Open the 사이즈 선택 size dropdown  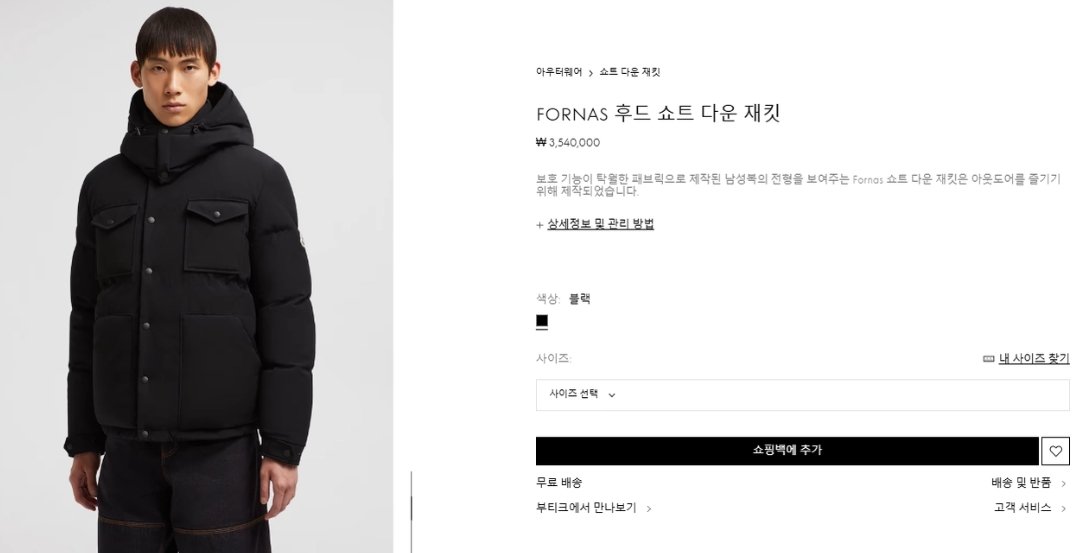click(802, 394)
